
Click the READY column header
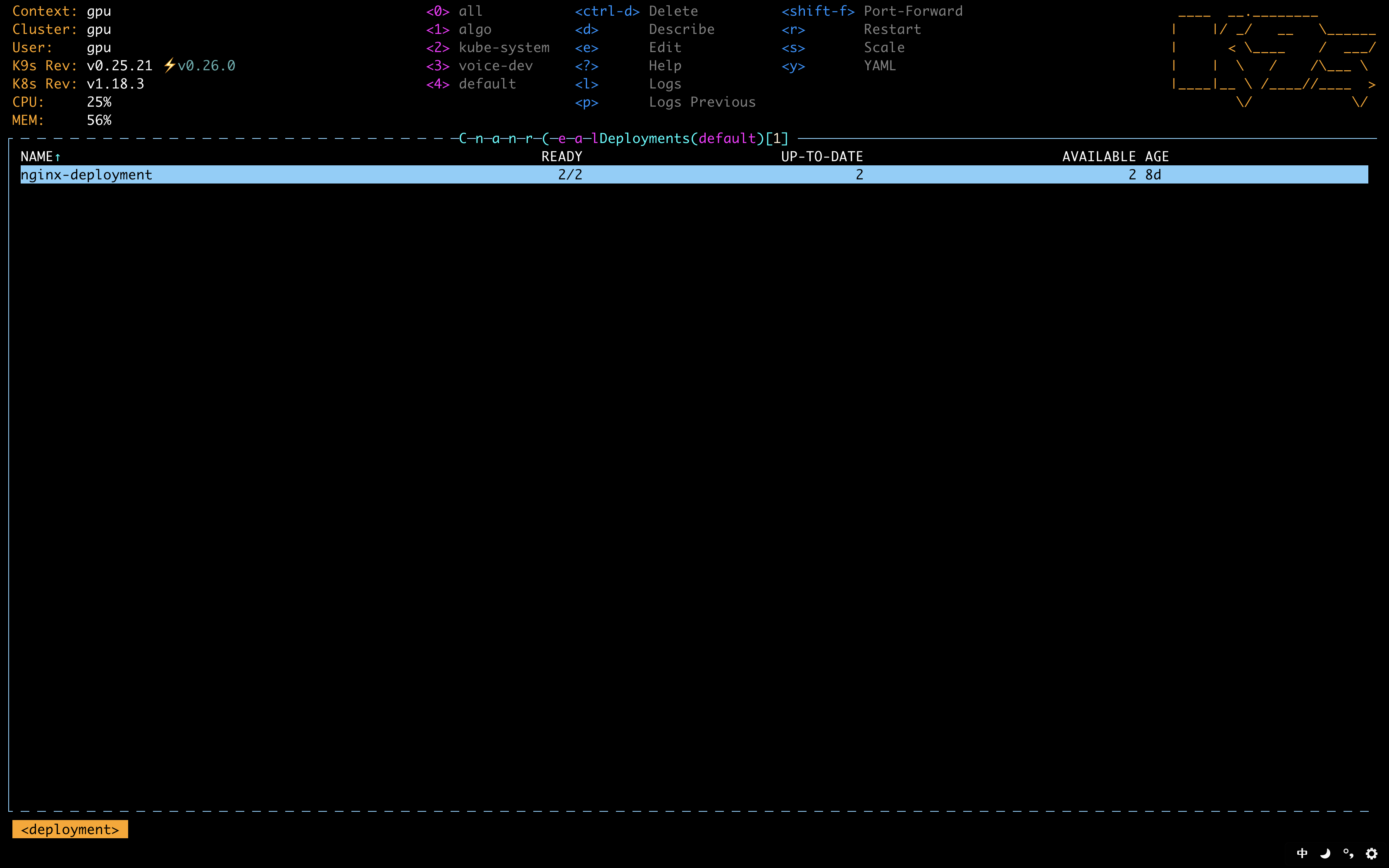pos(561,157)
